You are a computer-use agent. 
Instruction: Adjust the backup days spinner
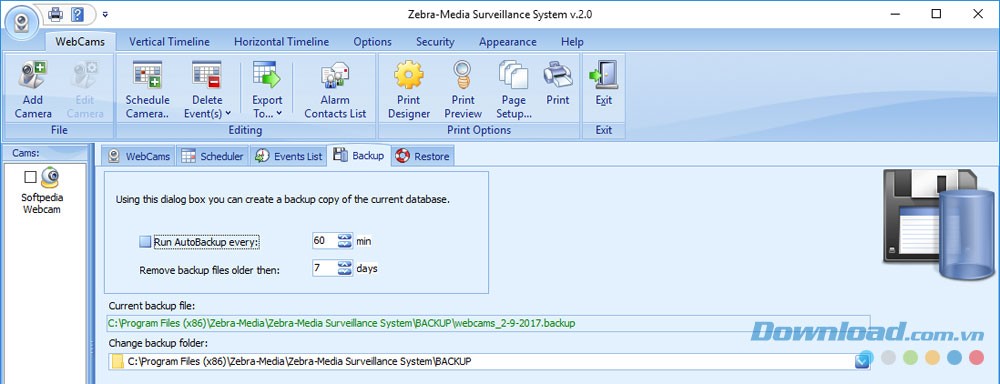(x=345, y=269)
